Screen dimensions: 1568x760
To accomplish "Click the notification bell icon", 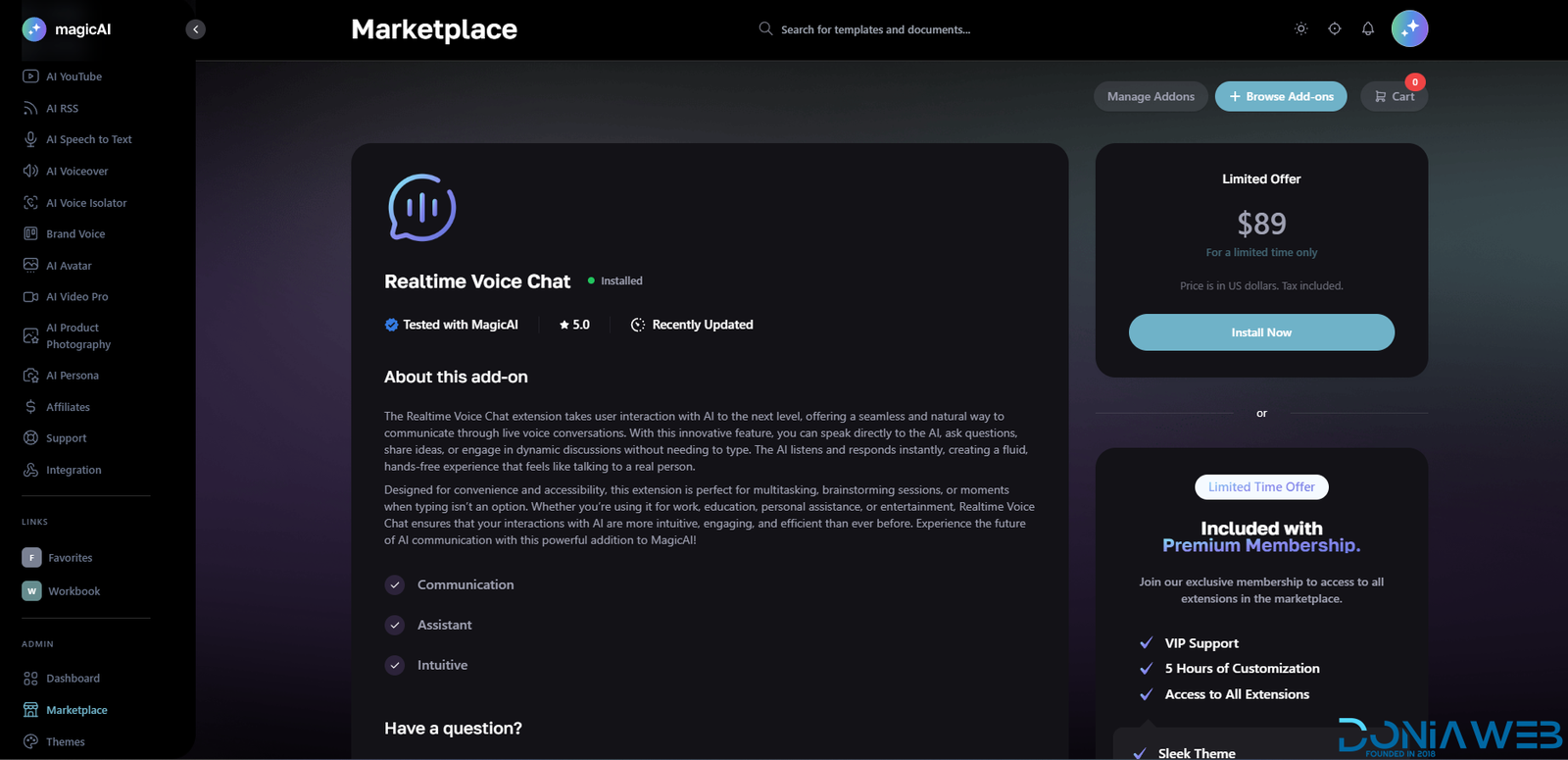I will 1367,29.
